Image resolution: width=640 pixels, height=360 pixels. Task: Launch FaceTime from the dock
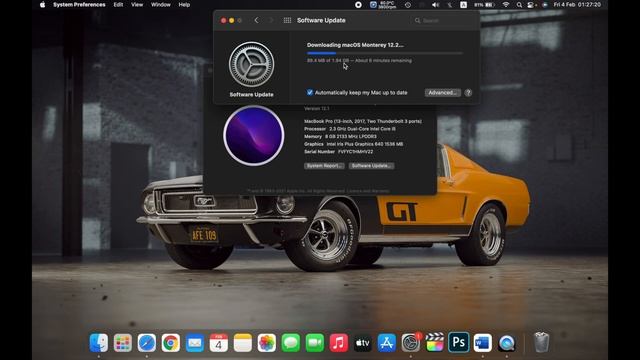pyautogui.click(x=315, y=342)
